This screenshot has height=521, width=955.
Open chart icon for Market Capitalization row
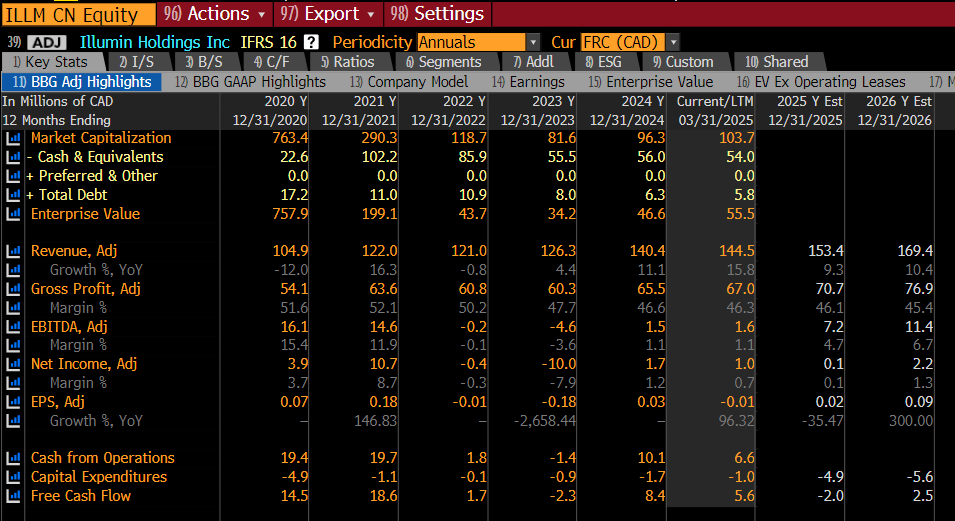13,138
